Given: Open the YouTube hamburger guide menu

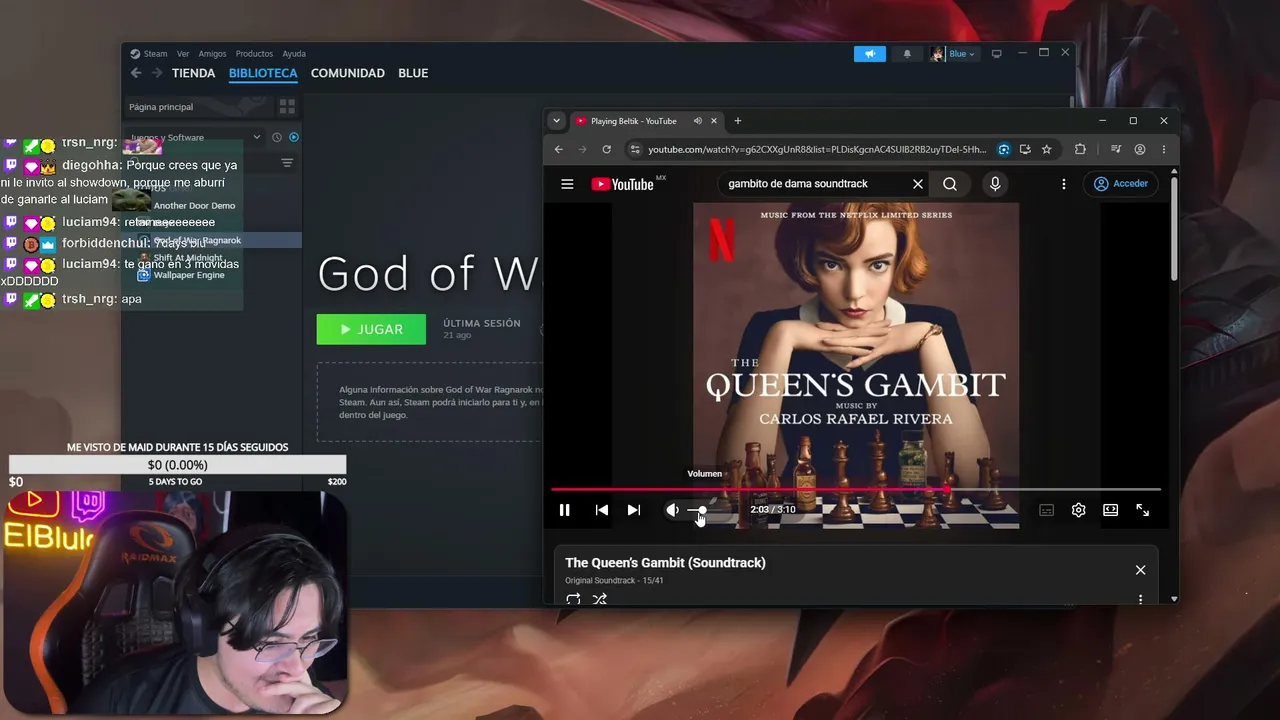Looking at the screenshot, I should [x=567, y=184].
